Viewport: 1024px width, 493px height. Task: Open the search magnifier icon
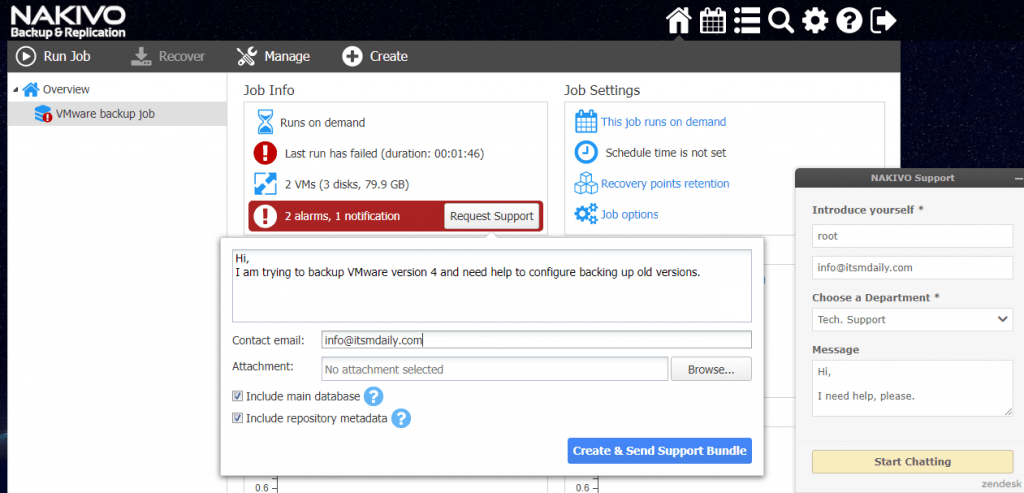(x=780, y=21)
